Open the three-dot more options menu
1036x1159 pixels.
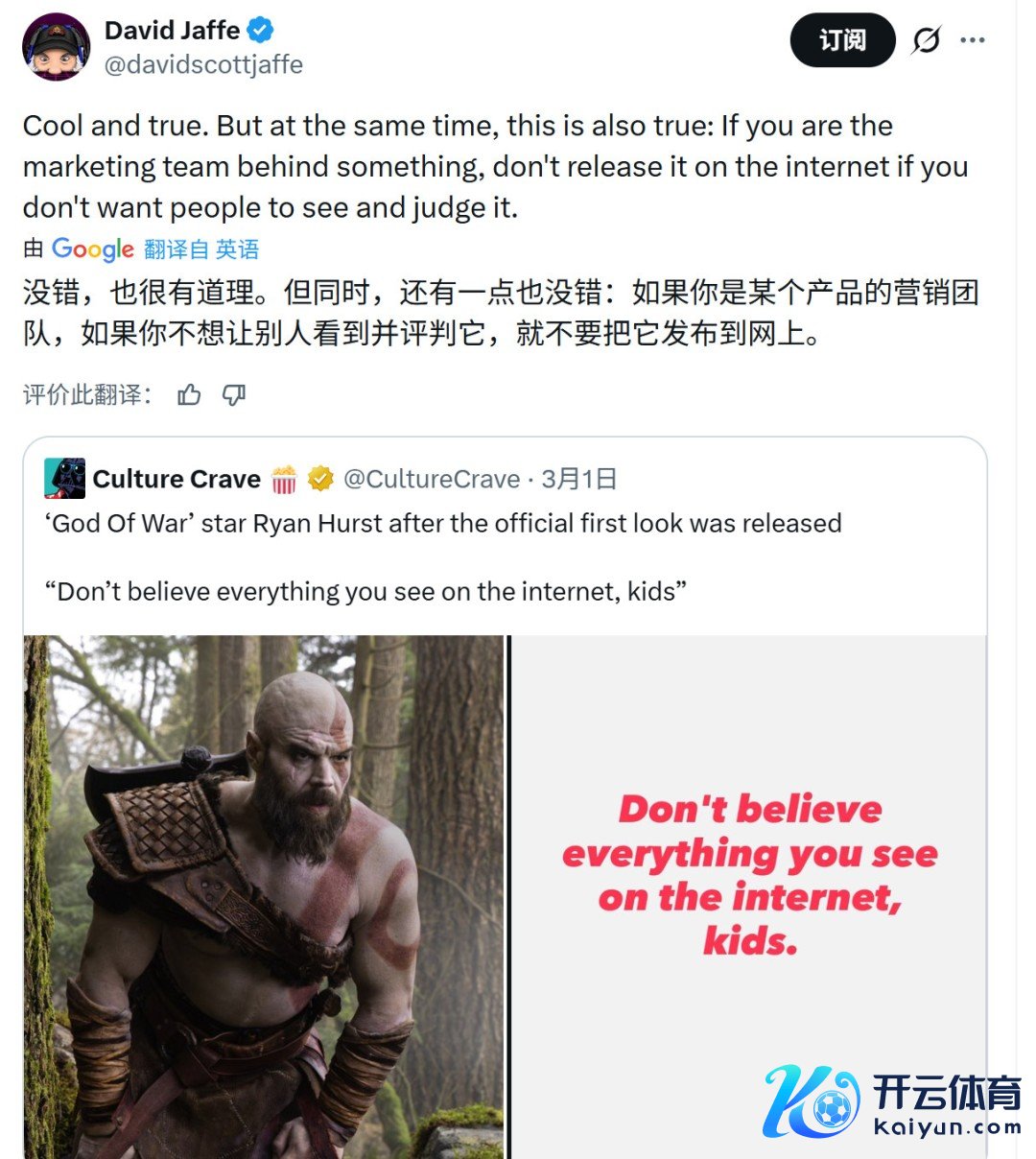point(973,40)
